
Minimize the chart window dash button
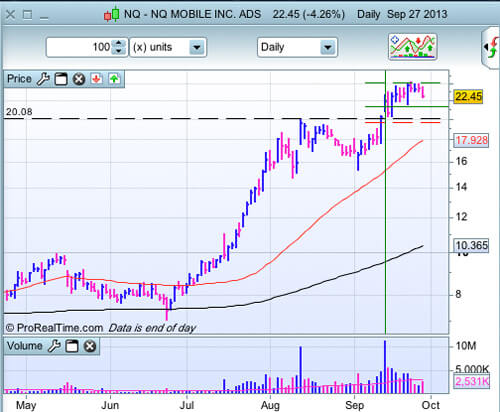(x=44, y=18)
